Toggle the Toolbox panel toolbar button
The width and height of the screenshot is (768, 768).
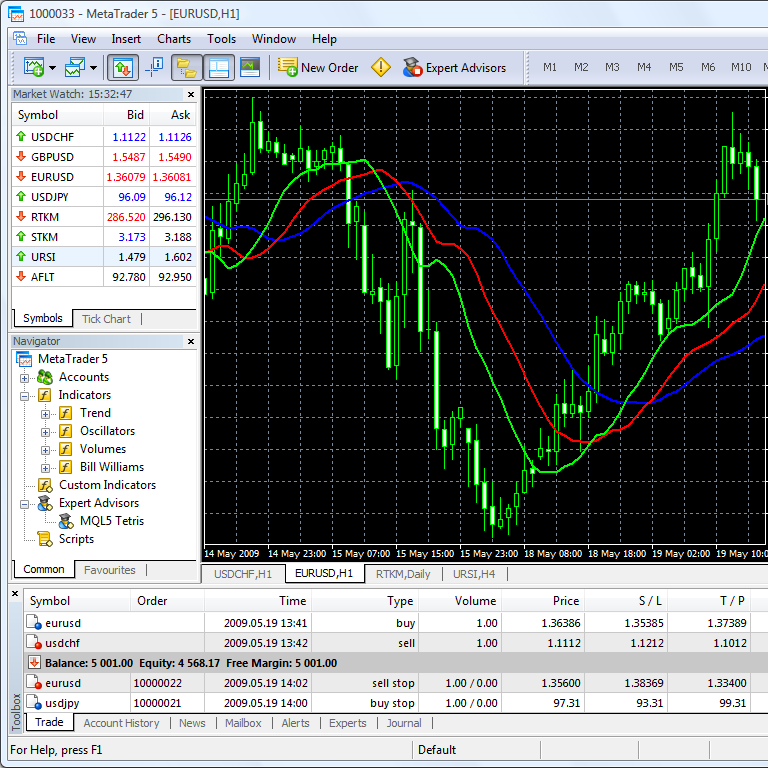(x=218, y=68)
